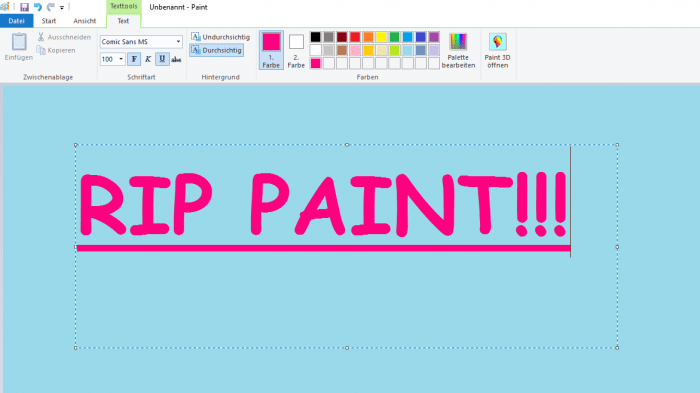The image size is (700, 393).
Task: Pick the light gray swatch in second row
Action: (329, 50)
